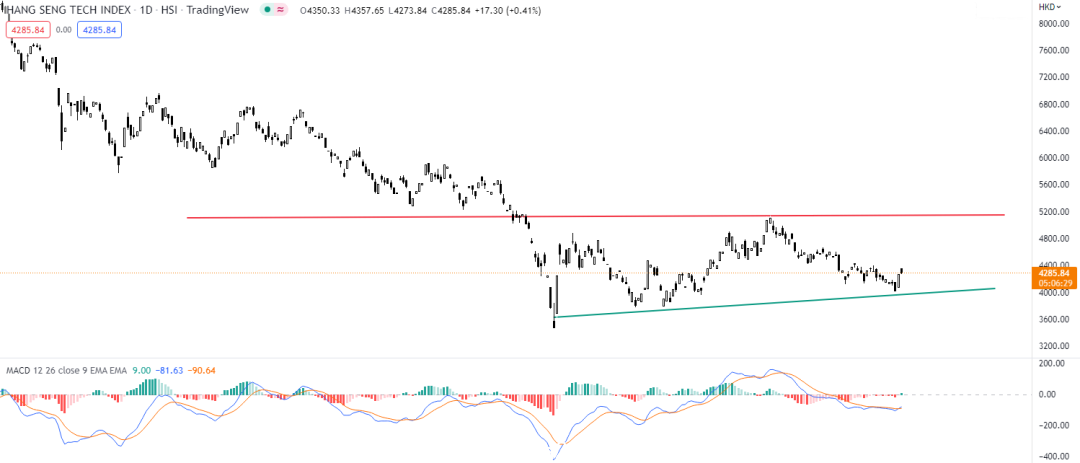The image size is (1080, 463).
Task: Click the -400.00 MACD axis label
Action: tap(1055, 457)
